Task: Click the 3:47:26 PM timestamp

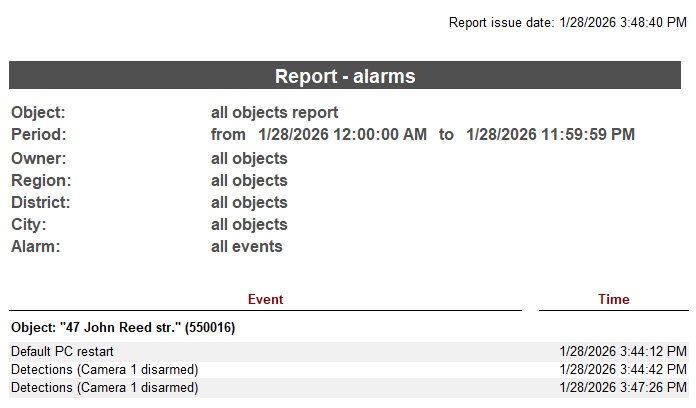Action: pos(623,387)
